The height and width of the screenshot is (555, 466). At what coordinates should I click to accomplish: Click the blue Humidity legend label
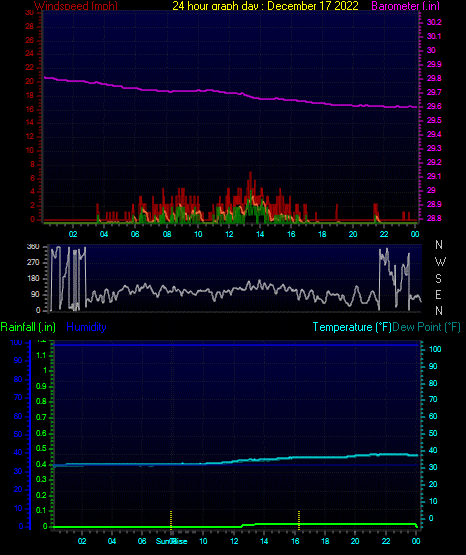tap(86, 327)
